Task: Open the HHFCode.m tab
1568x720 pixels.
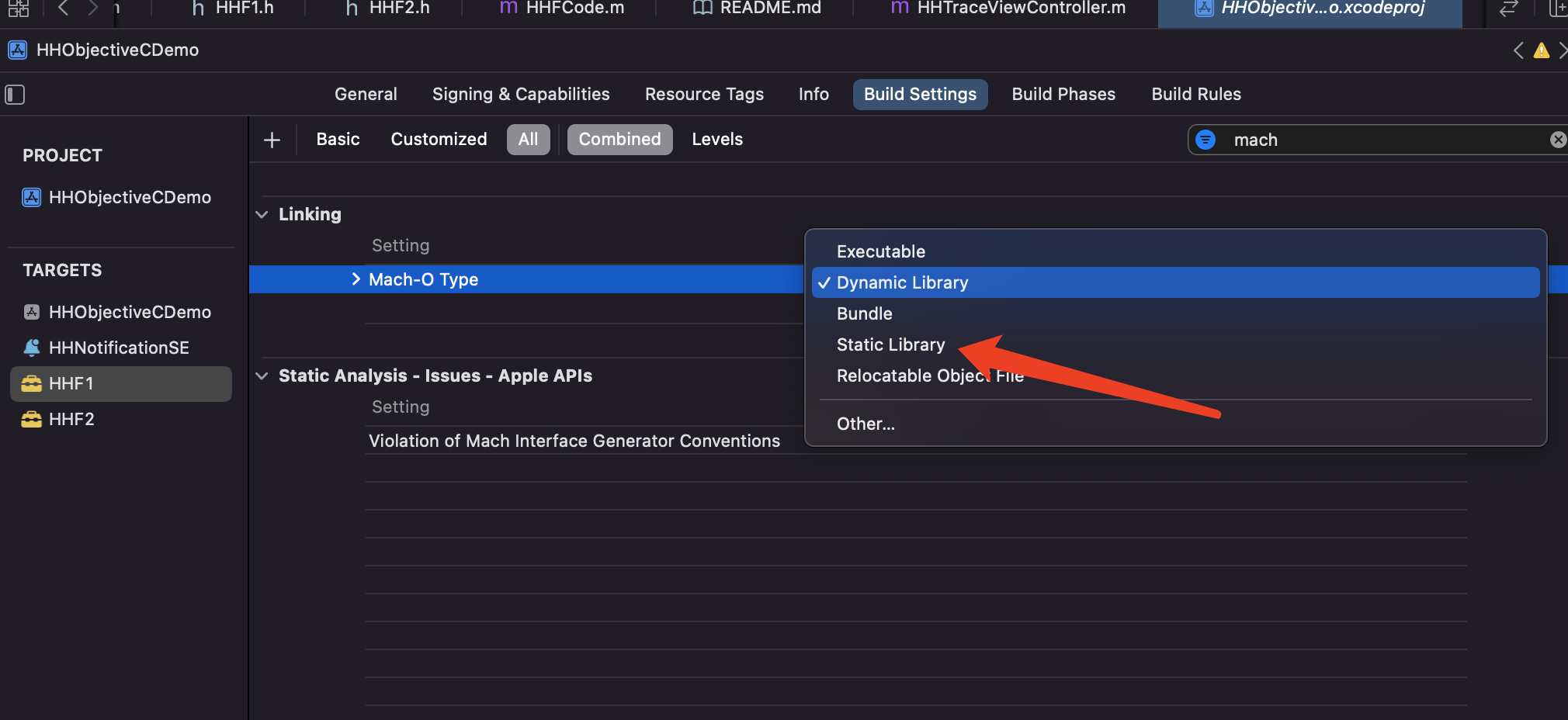Action: pyautogui.click(x=561, y=9)
